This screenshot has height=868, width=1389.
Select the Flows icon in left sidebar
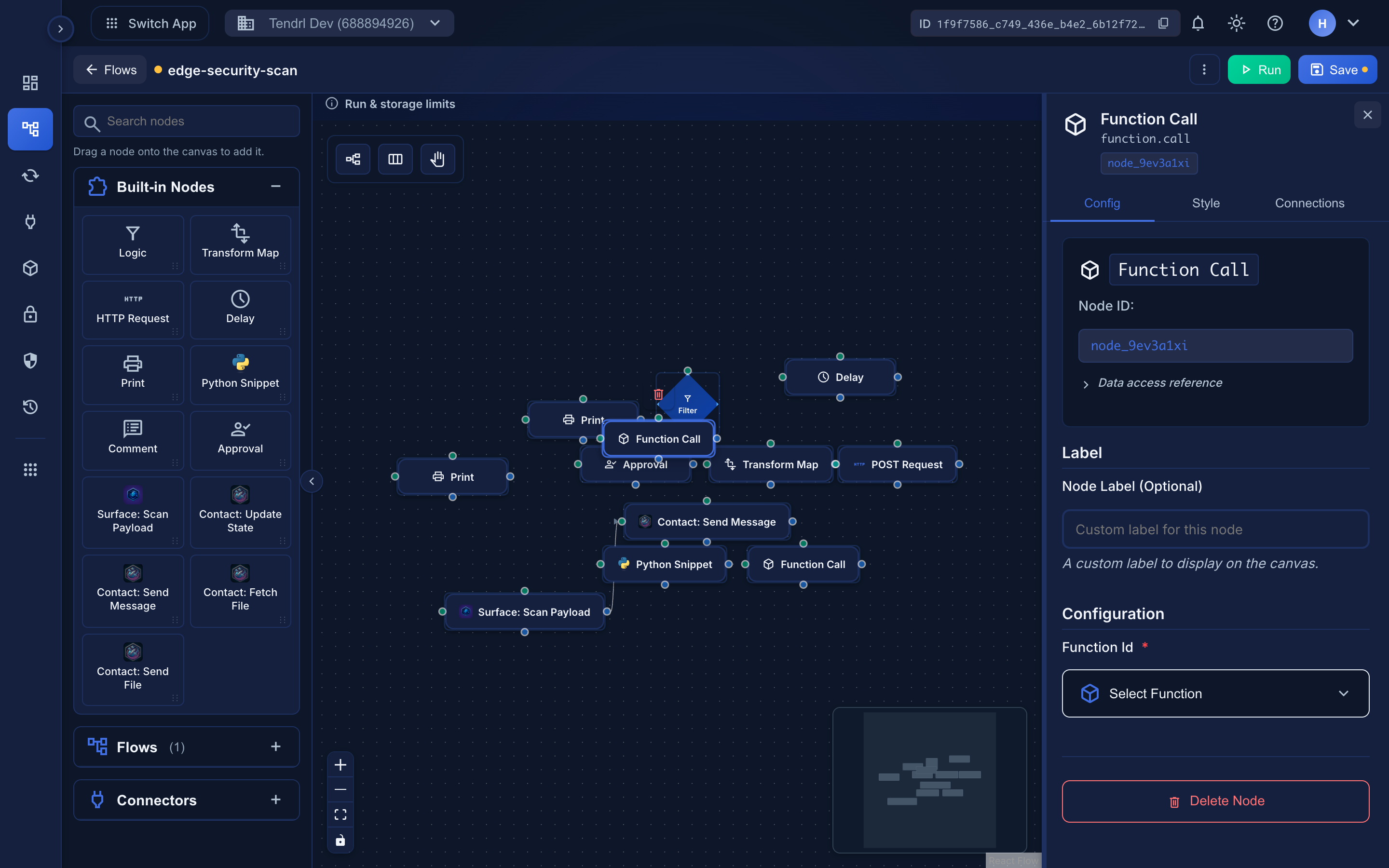(30, 129)
